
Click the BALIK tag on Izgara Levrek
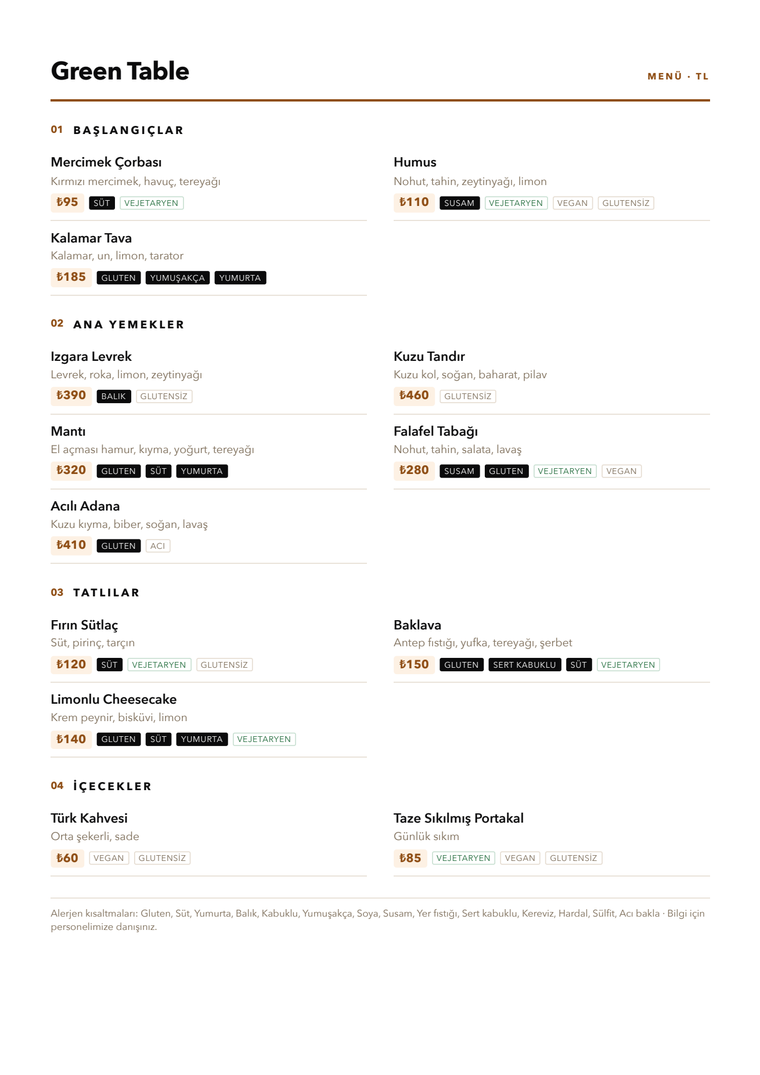(x=114, y=396)
